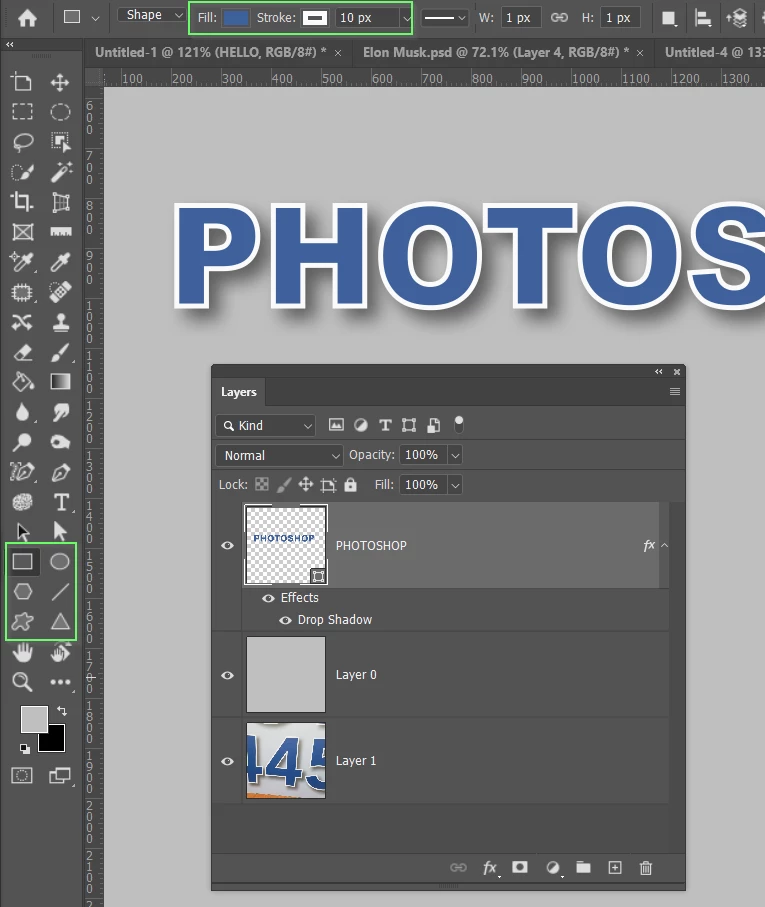Open the Normal blend mode dropdown

[279, 455]
